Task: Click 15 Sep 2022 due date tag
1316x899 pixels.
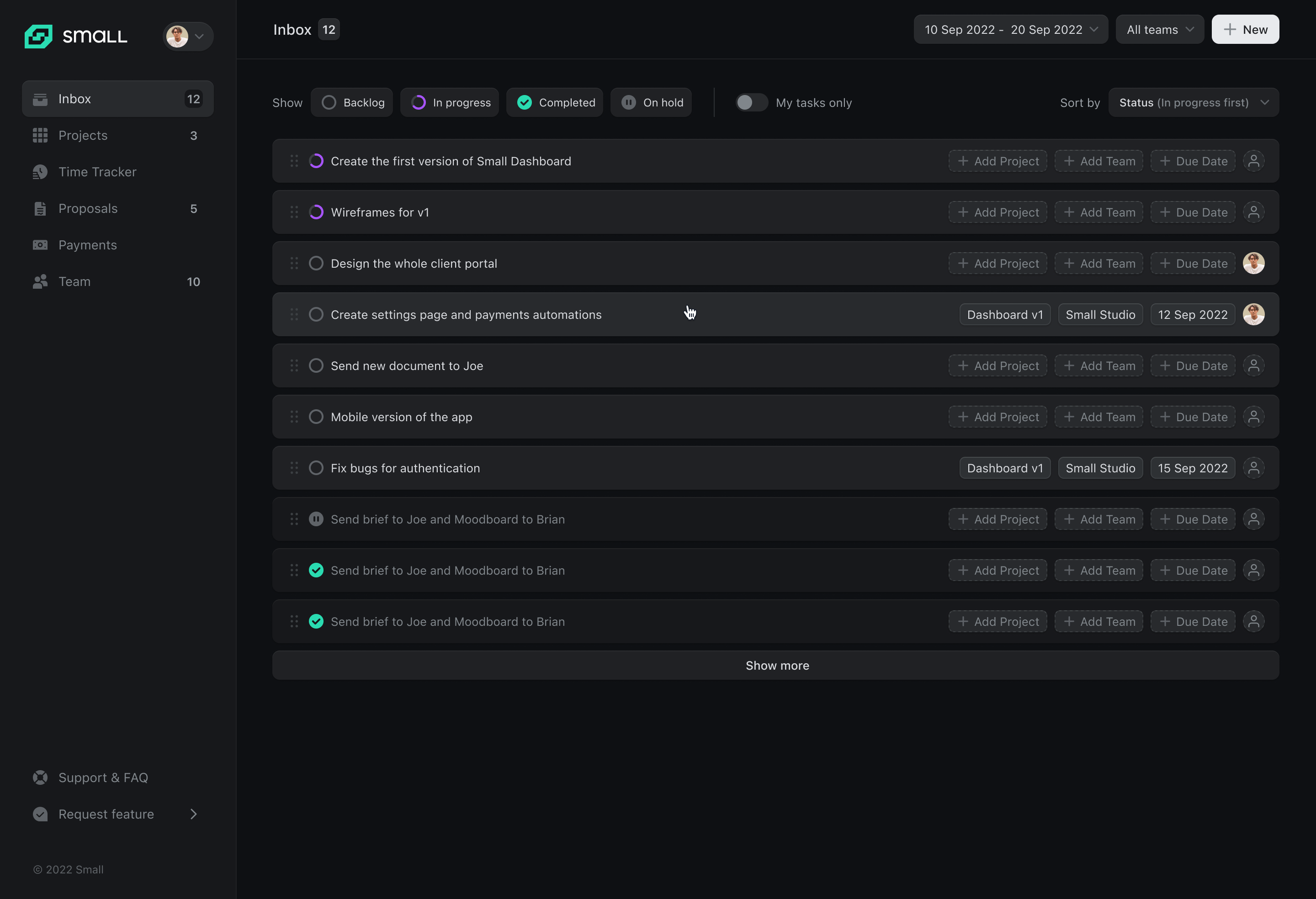Action: (x=1192, y=468)
